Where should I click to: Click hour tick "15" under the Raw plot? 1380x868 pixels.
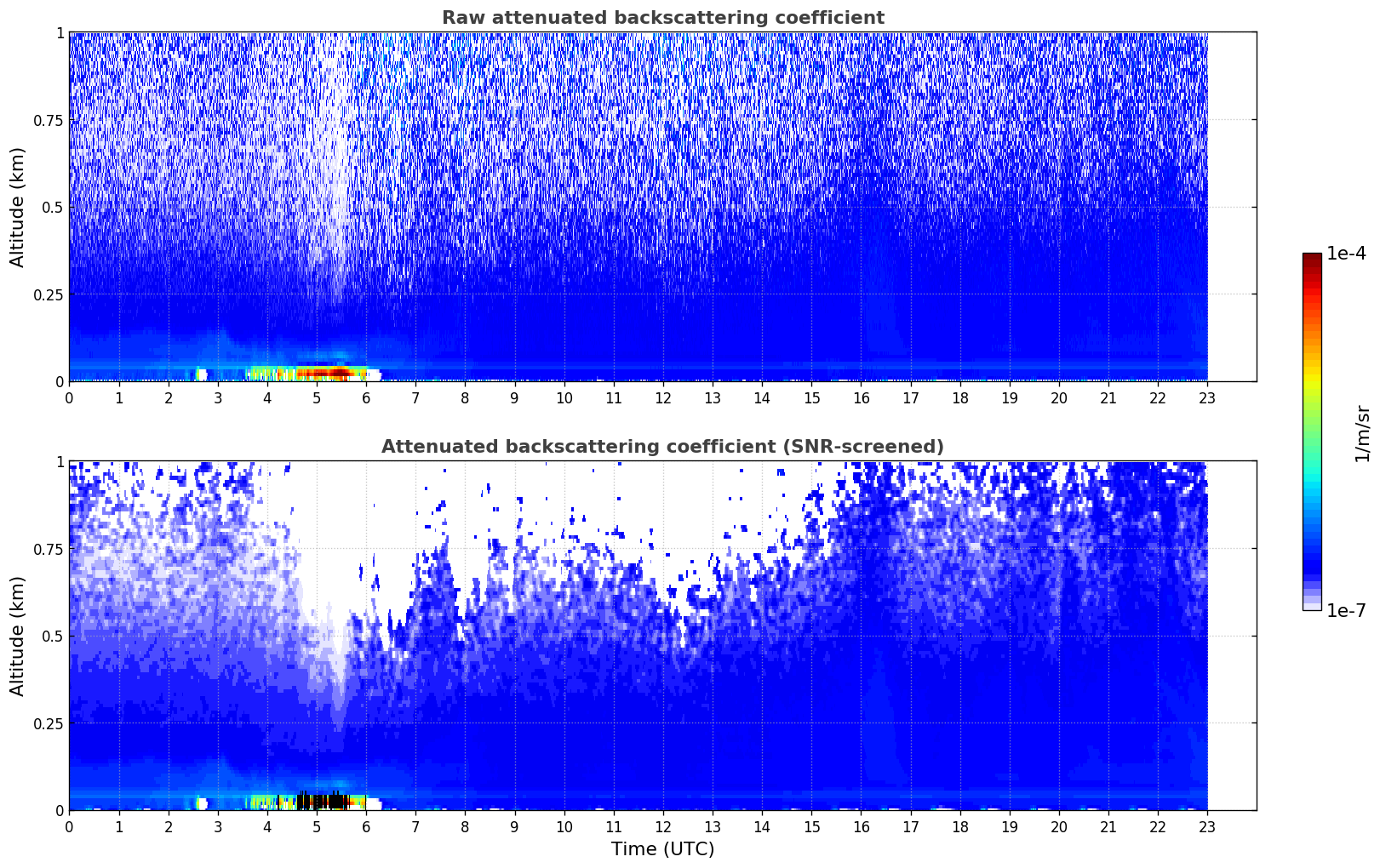[811, 397]
